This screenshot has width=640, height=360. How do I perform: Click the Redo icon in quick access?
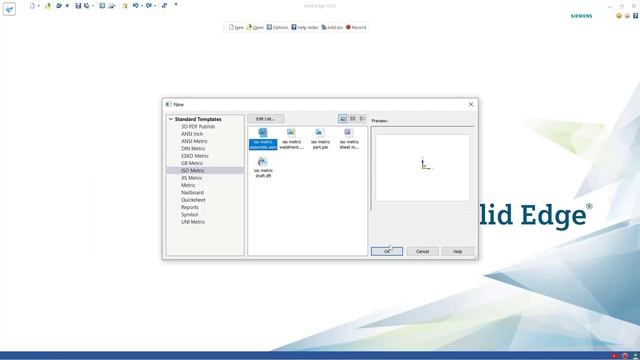click(x=149, y=6)
